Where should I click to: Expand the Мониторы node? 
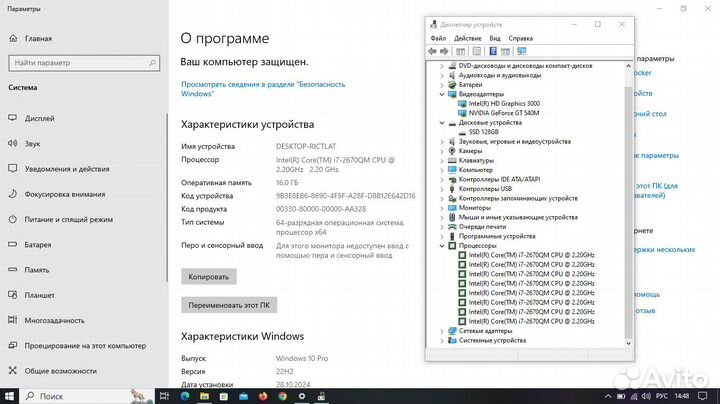click(x=442, y=208)
